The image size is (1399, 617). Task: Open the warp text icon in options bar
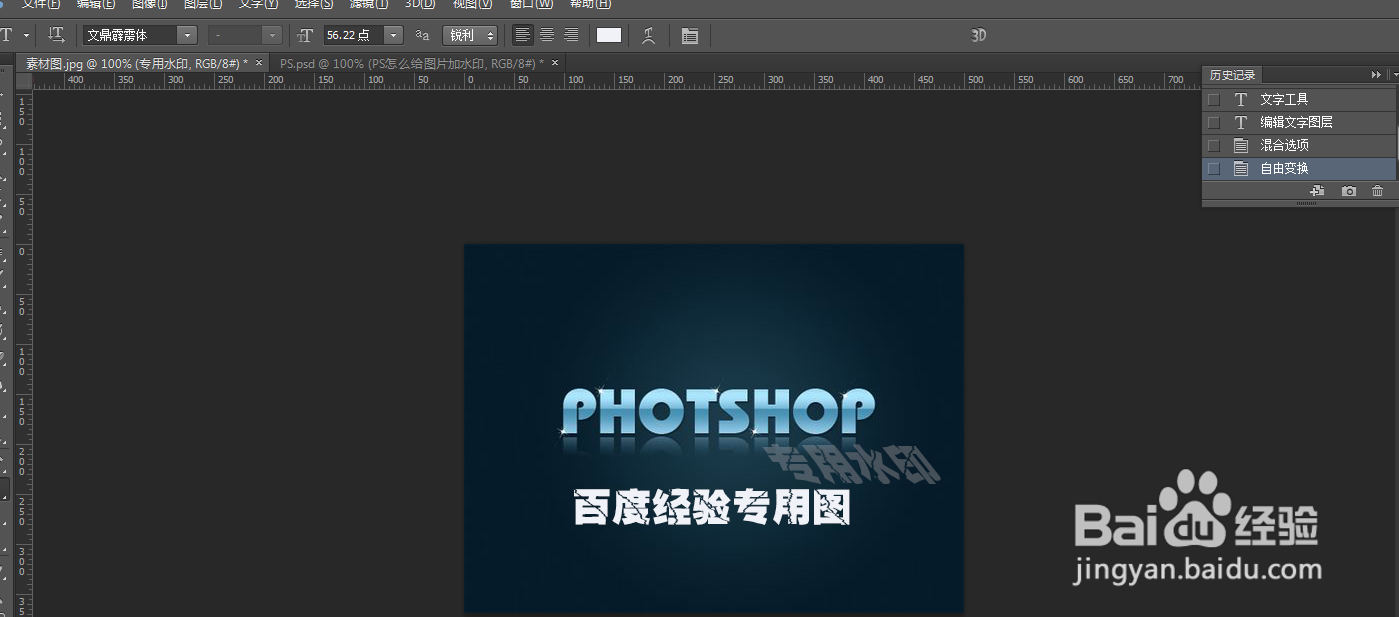pos(648,35)
